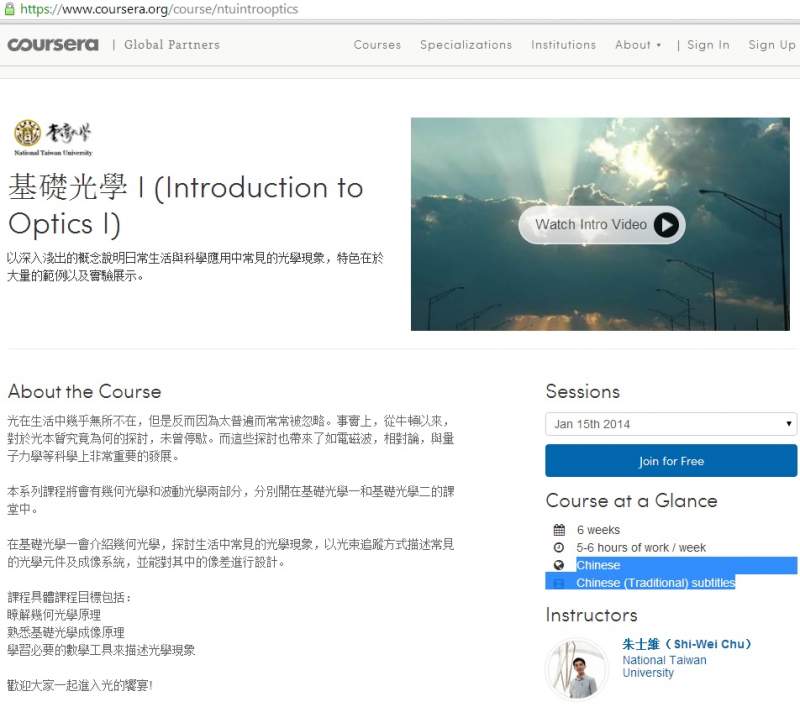Click the Sessions heading
Screen dimensions: 800x707
583,391
